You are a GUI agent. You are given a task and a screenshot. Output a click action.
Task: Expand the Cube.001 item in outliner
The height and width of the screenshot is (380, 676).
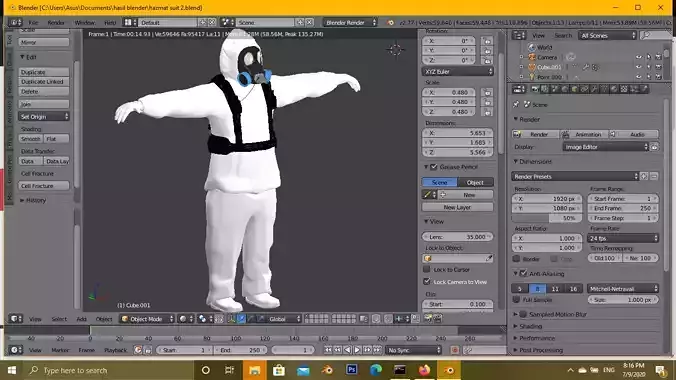tap(521, 67)
